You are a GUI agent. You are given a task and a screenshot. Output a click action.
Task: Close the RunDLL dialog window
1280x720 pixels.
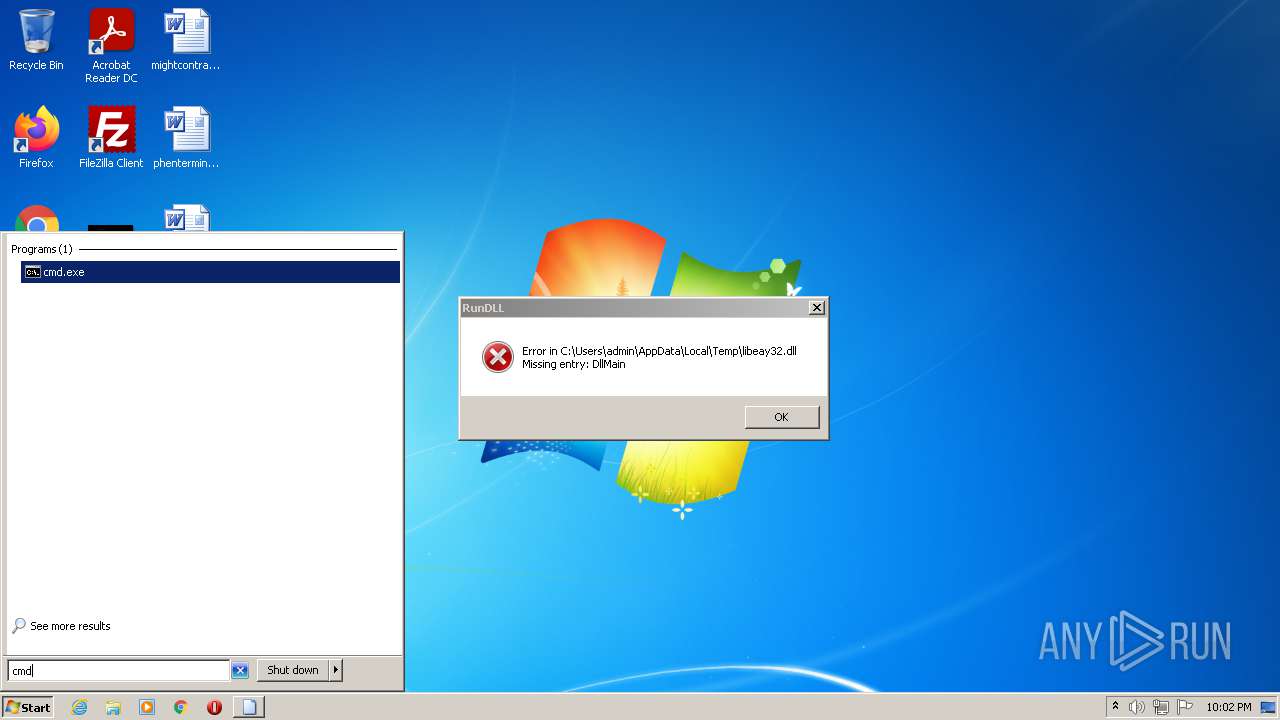click(817, 308)
